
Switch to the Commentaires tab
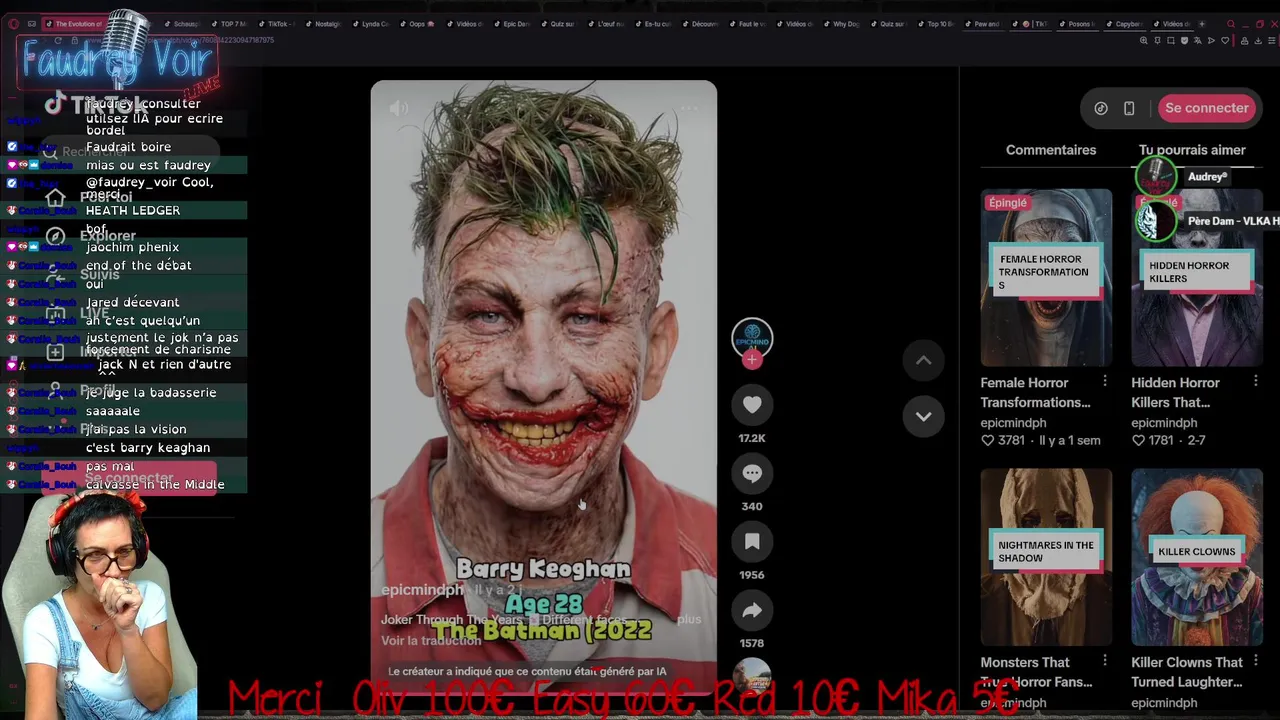pyautogui.click(x=1051, y=150)
